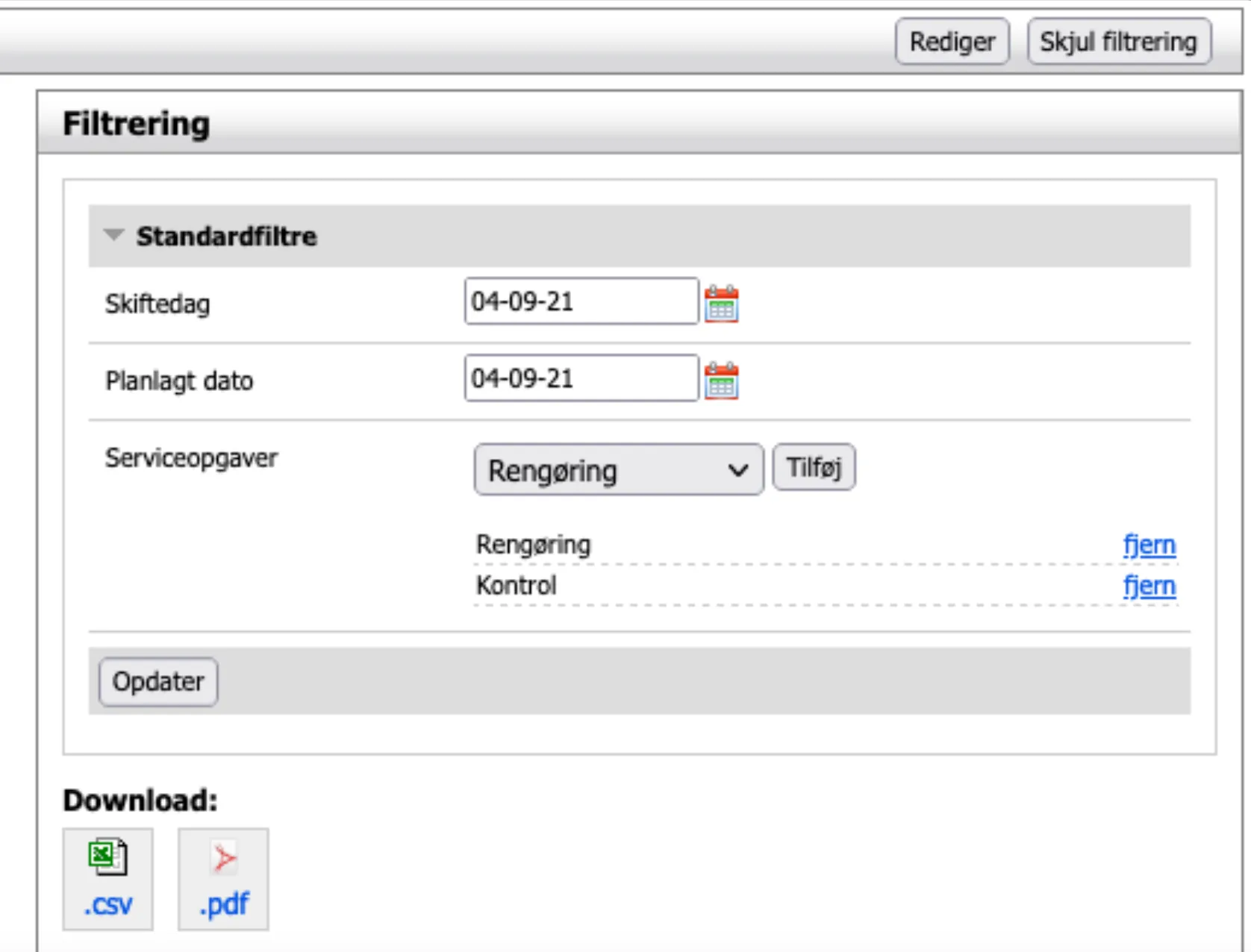Image resolution: width=1251 pixels, height=952 pixels.
Task: Remove Rengøring using its fjern link
Action: pos(1149,545)
